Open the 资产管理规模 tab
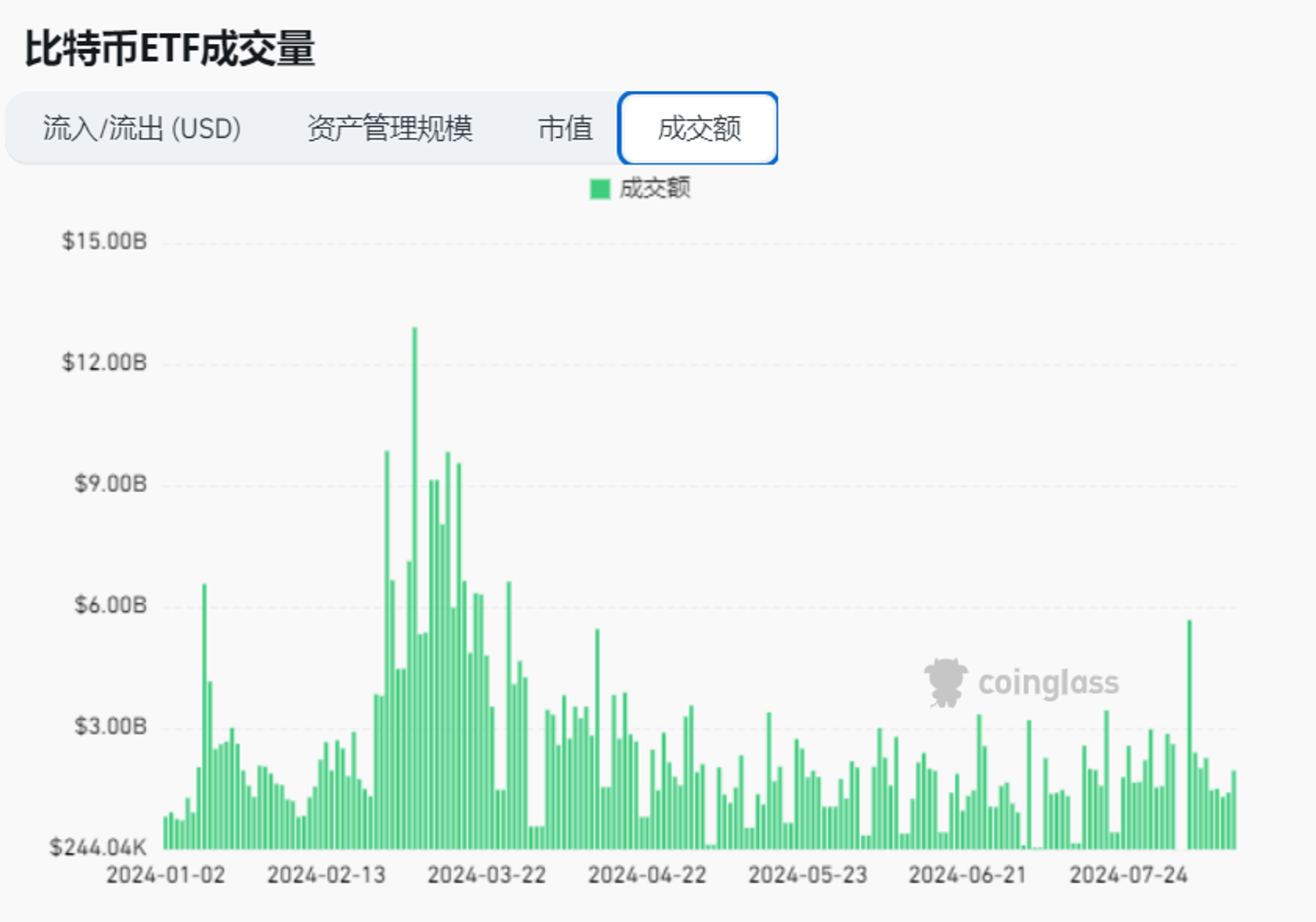Screen dimensions: 1316x922 pyautogui.click(x=389, y=128)
